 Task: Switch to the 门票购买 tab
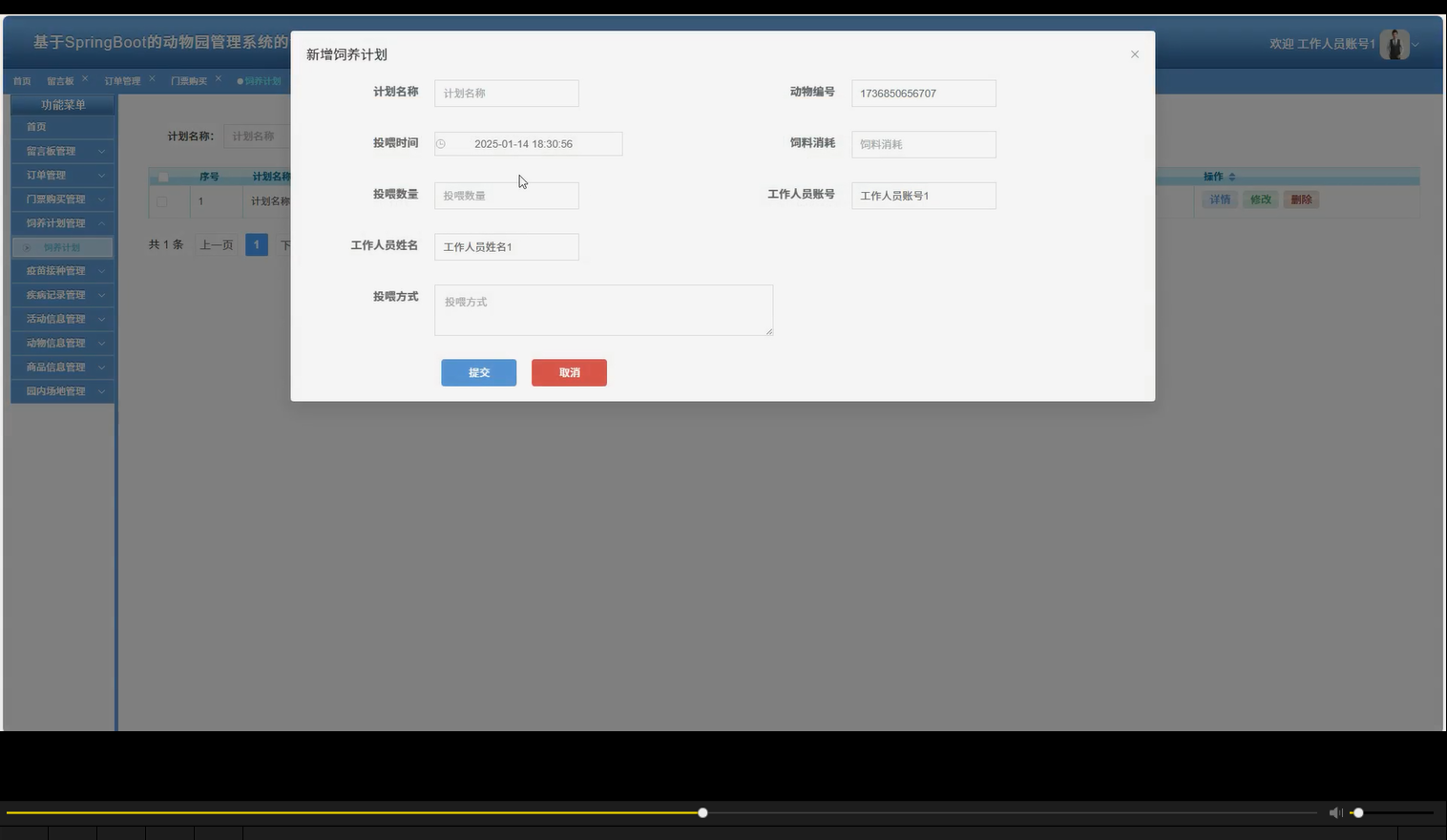189,81
